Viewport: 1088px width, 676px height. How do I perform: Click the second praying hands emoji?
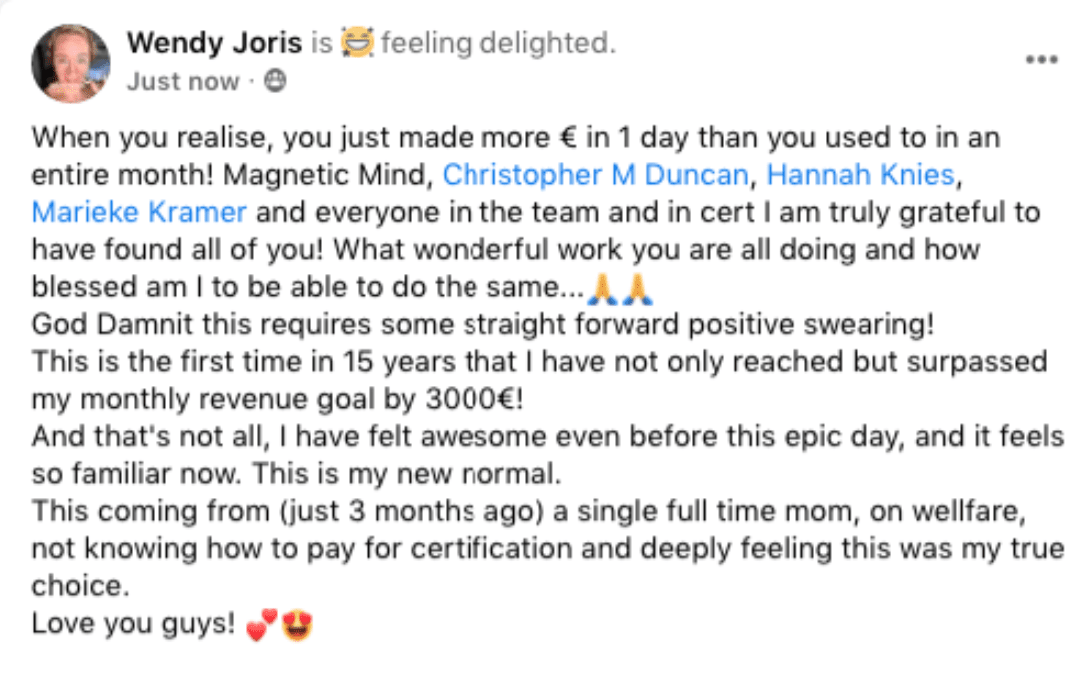click(x=637, y=290)
